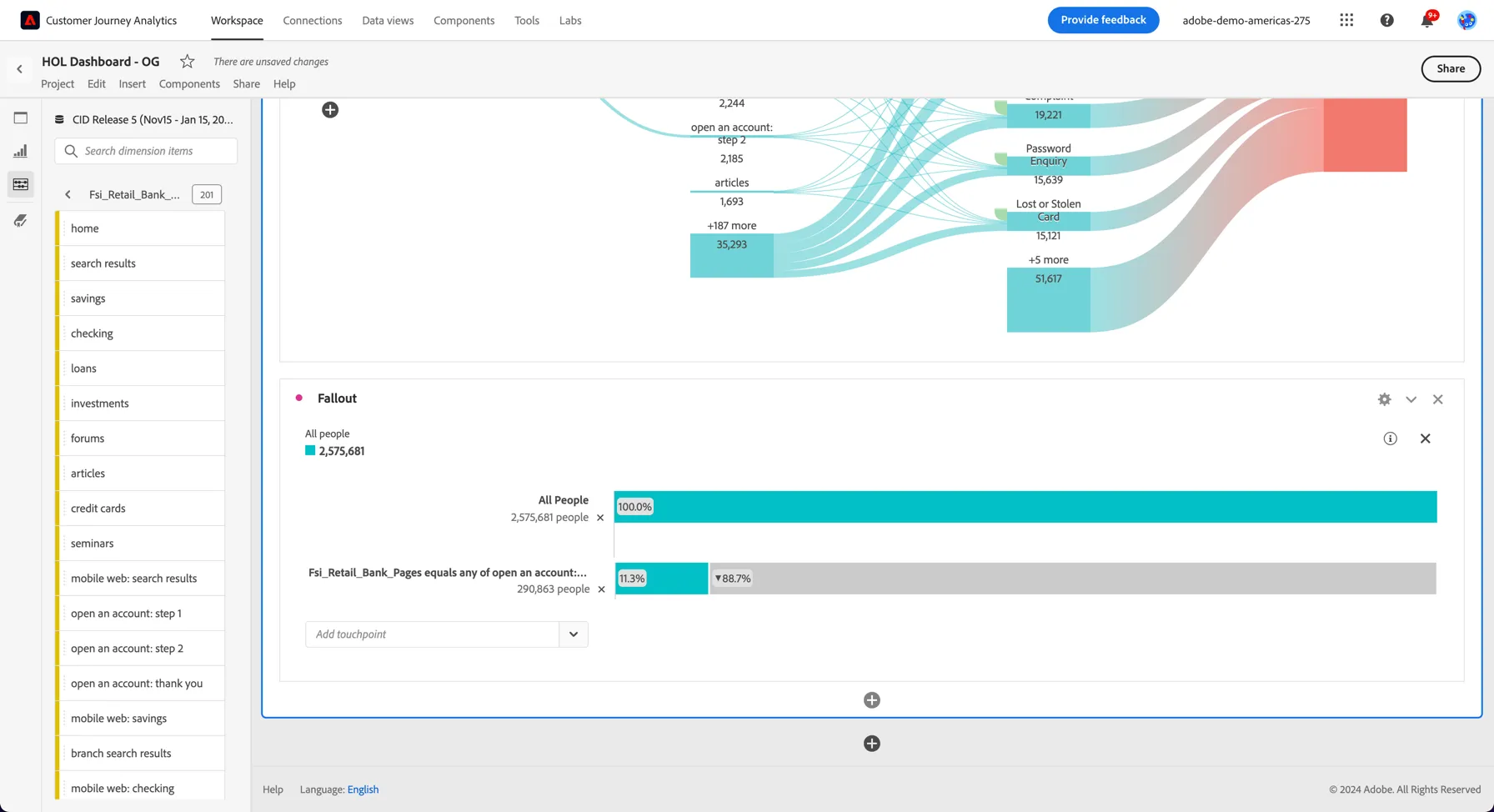
Task: Click the Share pill button
Action: pyautogui.click(x=1451, y=69)
